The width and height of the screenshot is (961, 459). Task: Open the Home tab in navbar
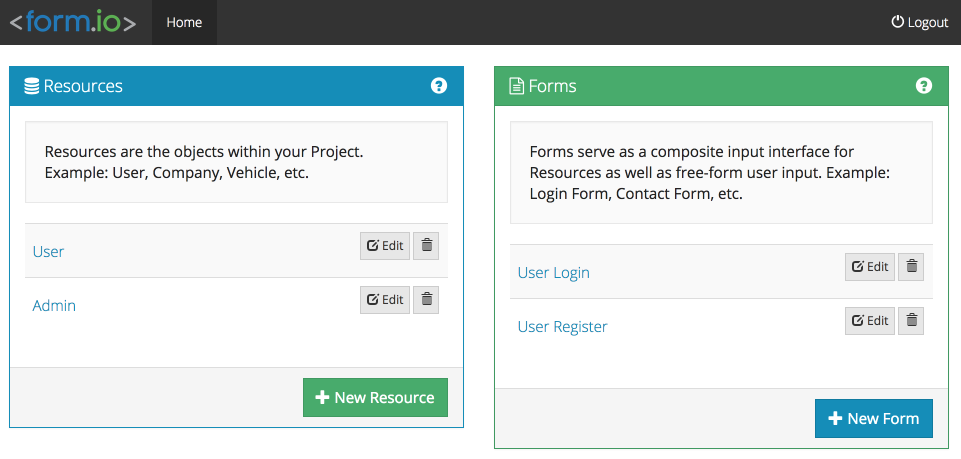(184, 22)
